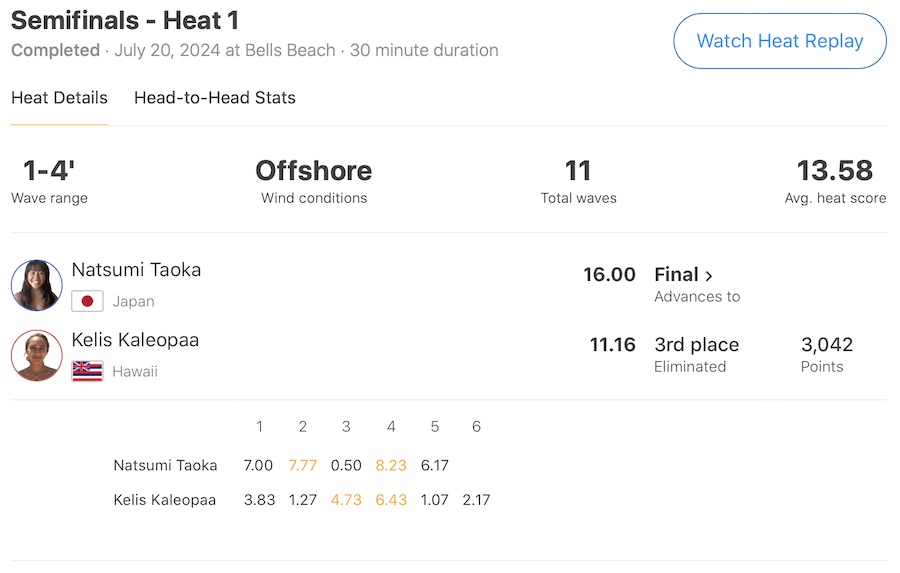900x573 pixels.
Task: Open Natsumi Taoka's athlete name link
Action: tap(136, 270)
